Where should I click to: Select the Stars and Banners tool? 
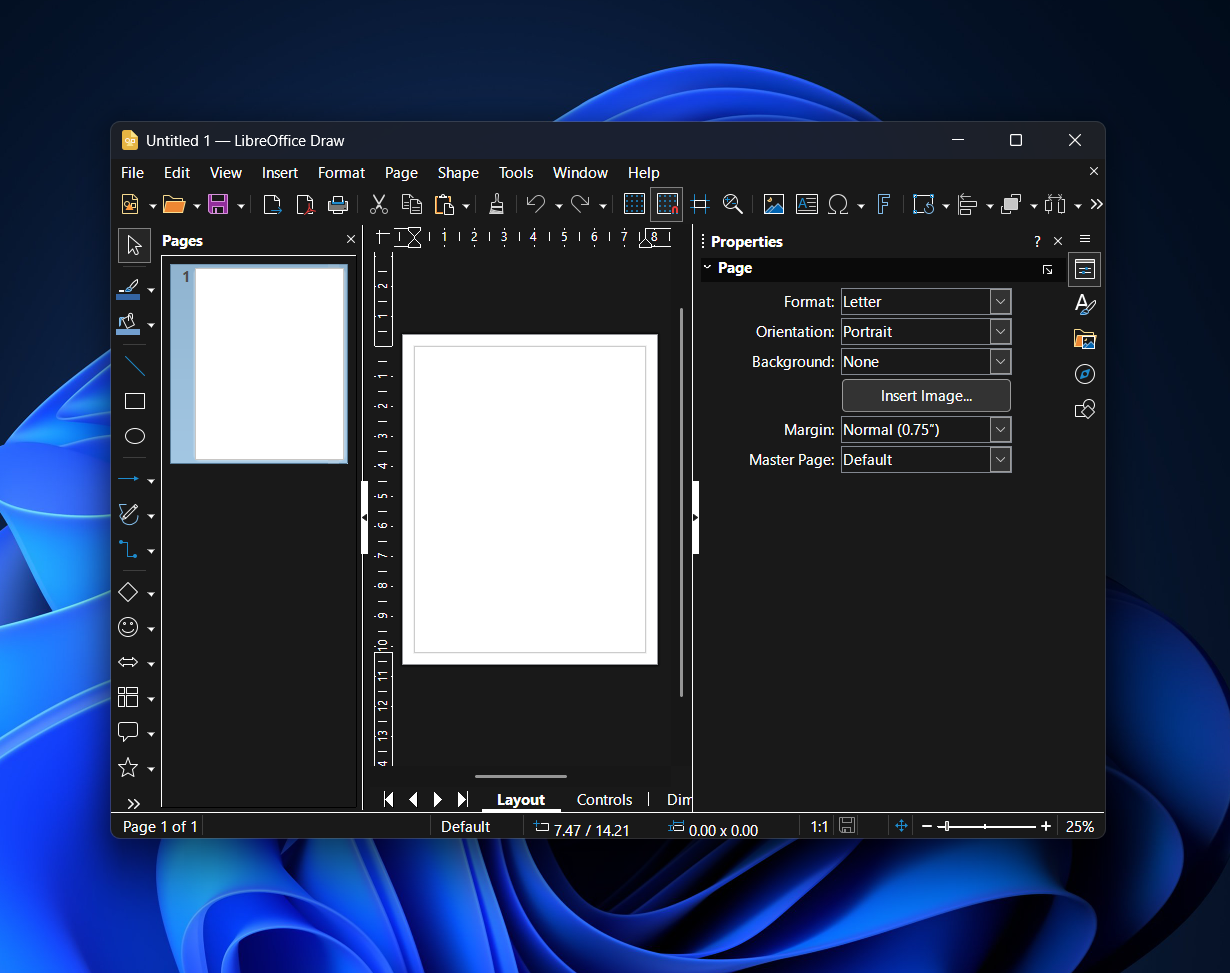128,767
